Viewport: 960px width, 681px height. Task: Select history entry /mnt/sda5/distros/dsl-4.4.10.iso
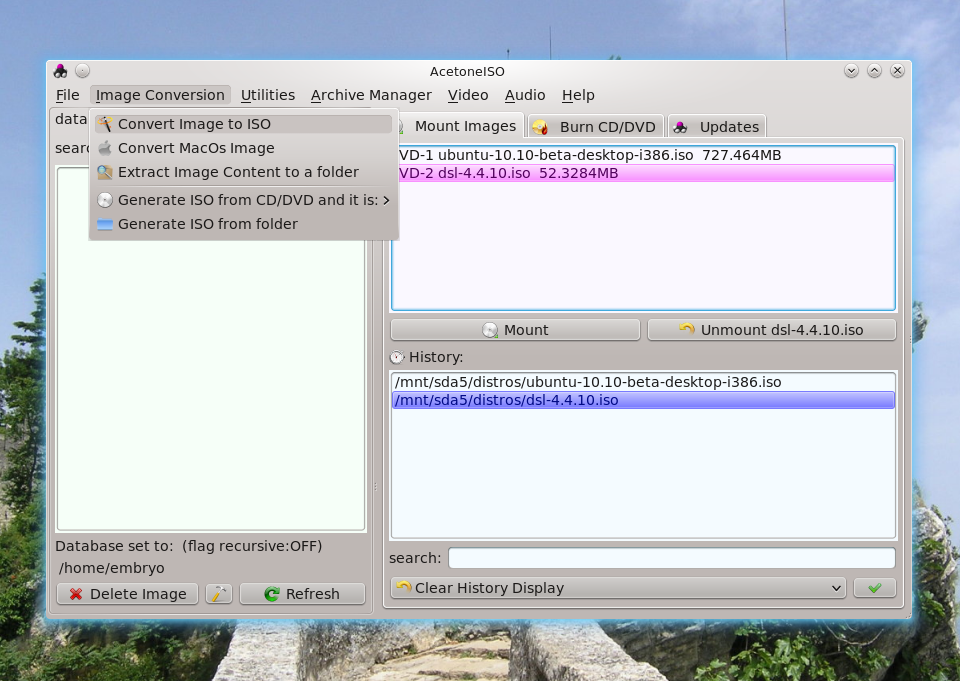click(x=643, y=400)
